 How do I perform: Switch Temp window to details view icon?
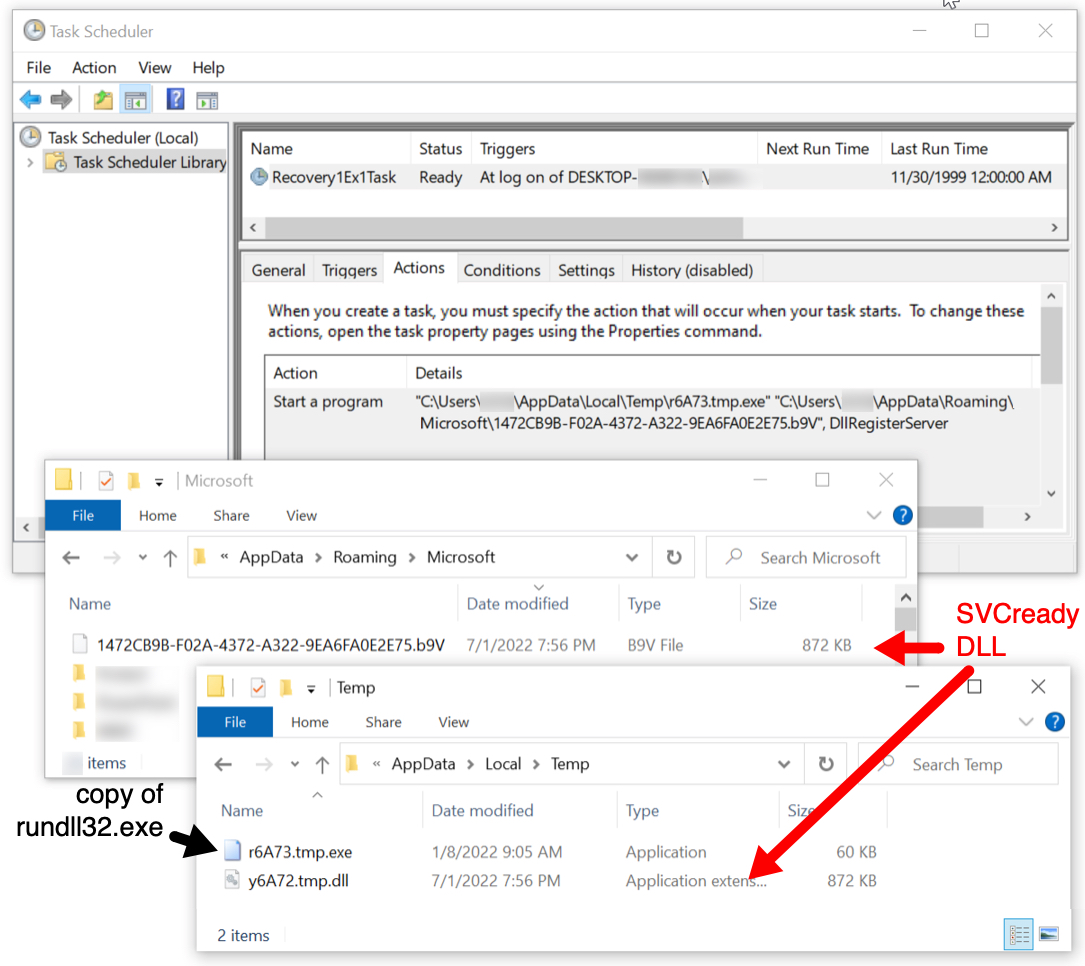click(x=1019, y=935)
